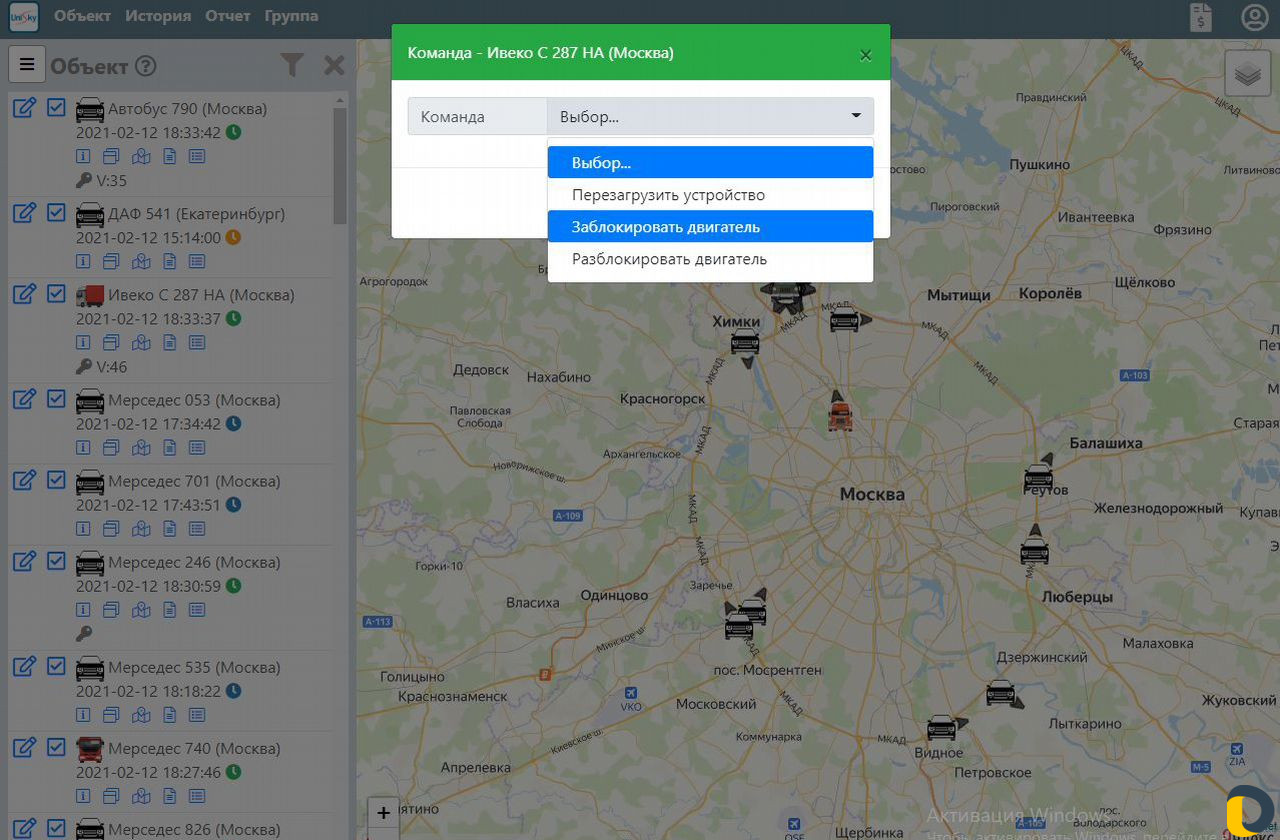The width and height of the screenshot is (1280, 840).
Task: Edit the Автобус 790 (Москва) object
Action: 25,107
